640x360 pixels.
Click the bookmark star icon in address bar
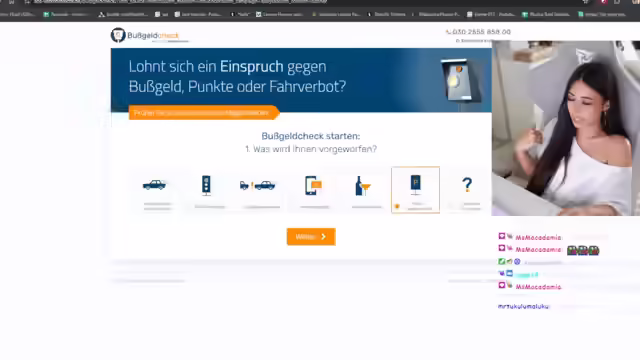586,2
